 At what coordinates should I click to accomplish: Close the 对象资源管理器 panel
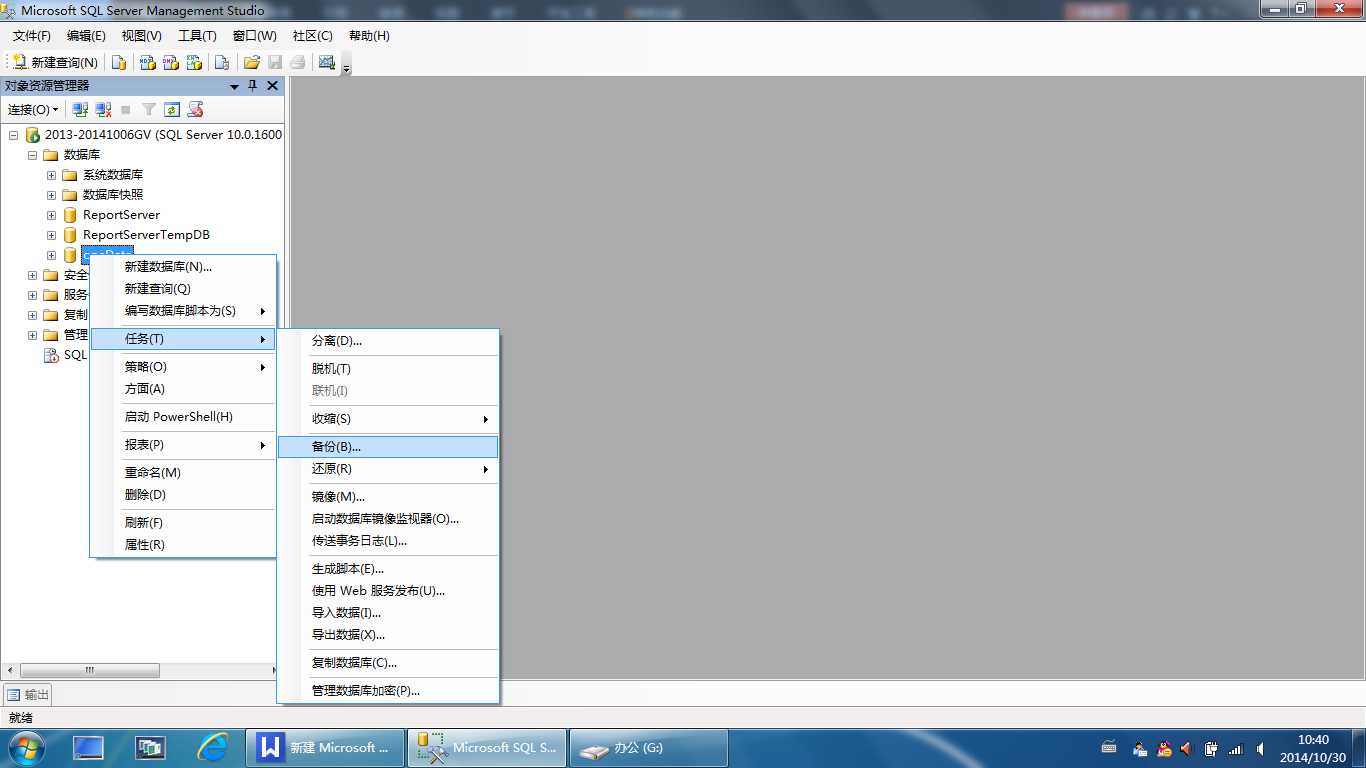pos(272,86)
